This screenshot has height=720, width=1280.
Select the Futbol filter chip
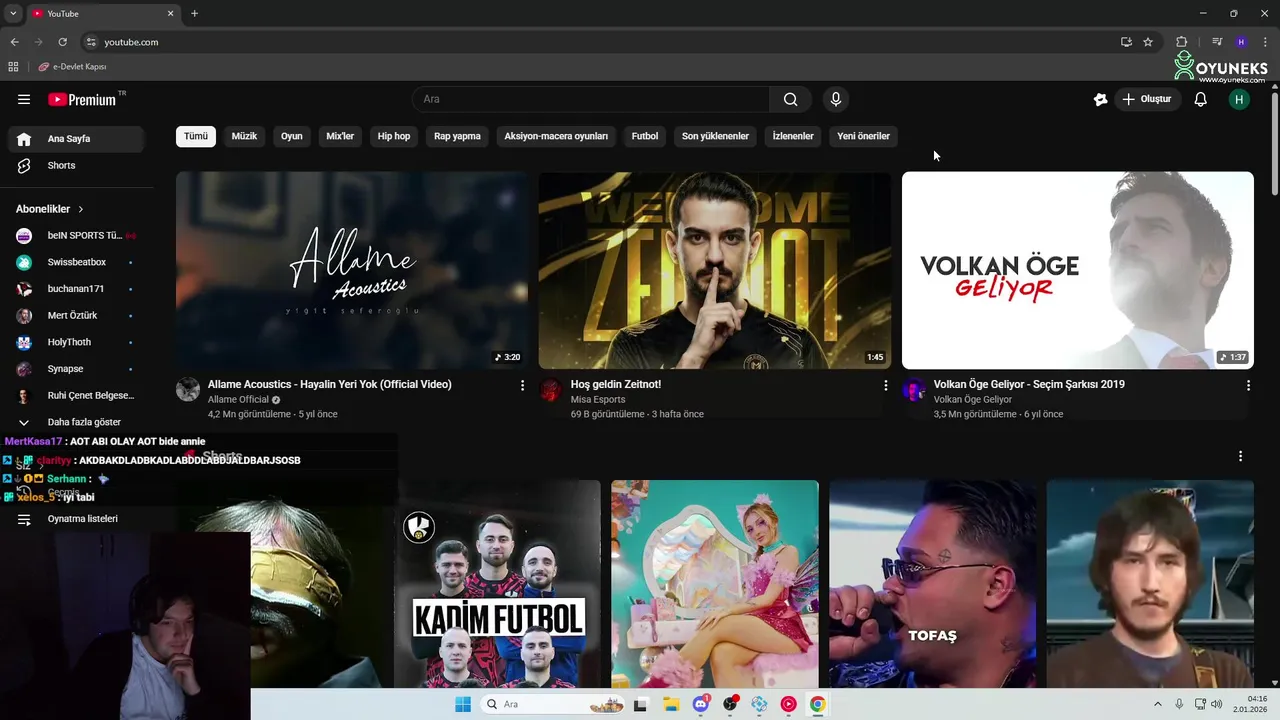point(645,136)
